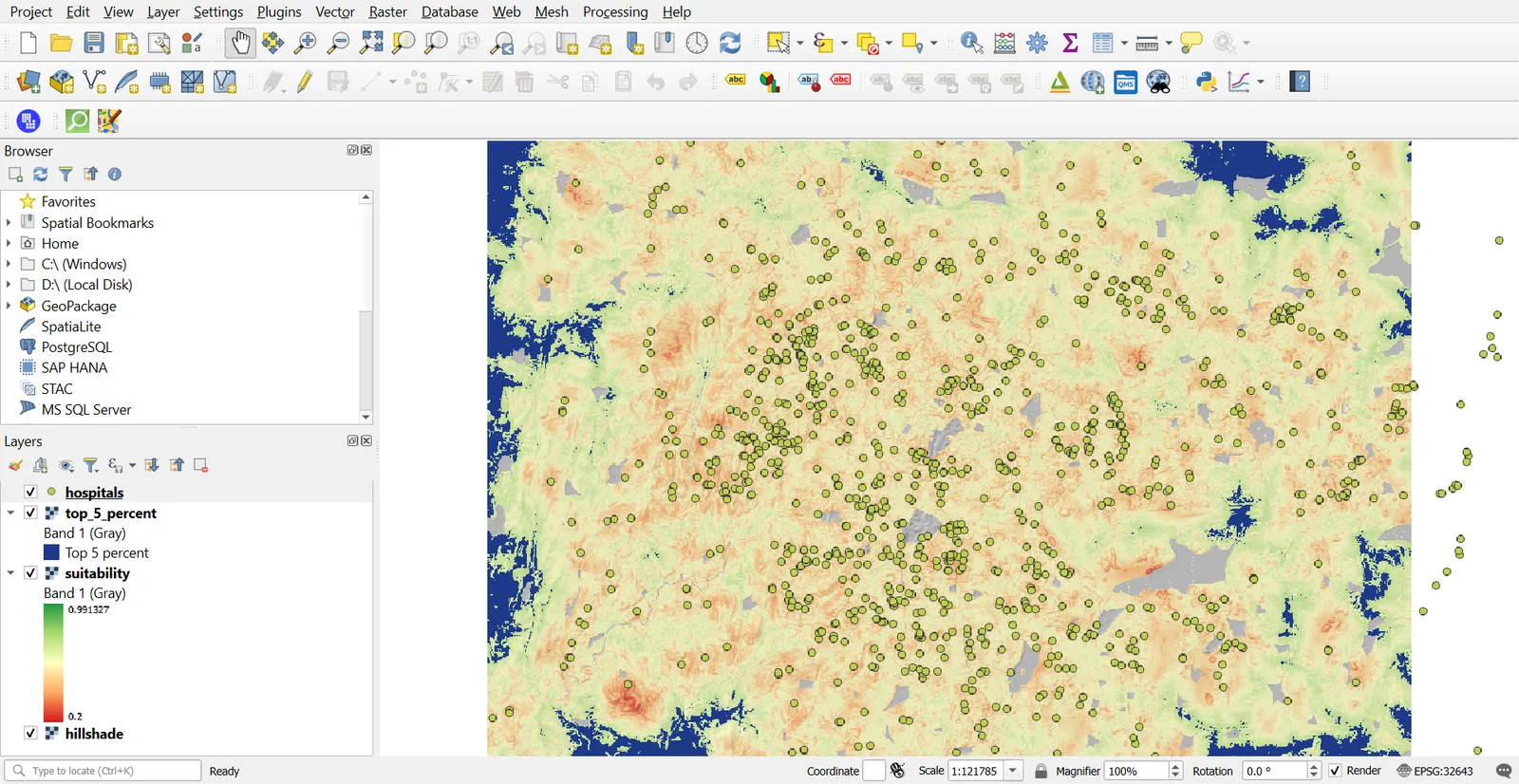Expand the C:\ (Windows) drive node

[9, 264]
